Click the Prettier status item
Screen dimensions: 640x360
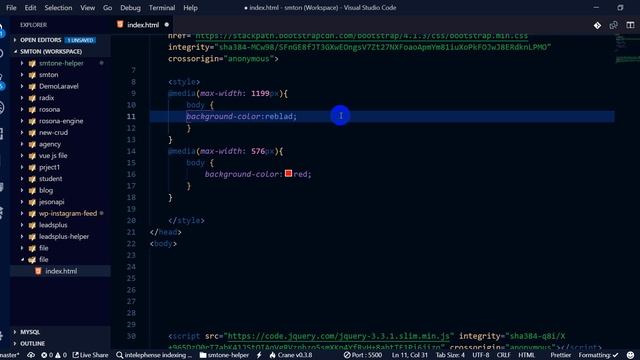click(x=560, y=355)
